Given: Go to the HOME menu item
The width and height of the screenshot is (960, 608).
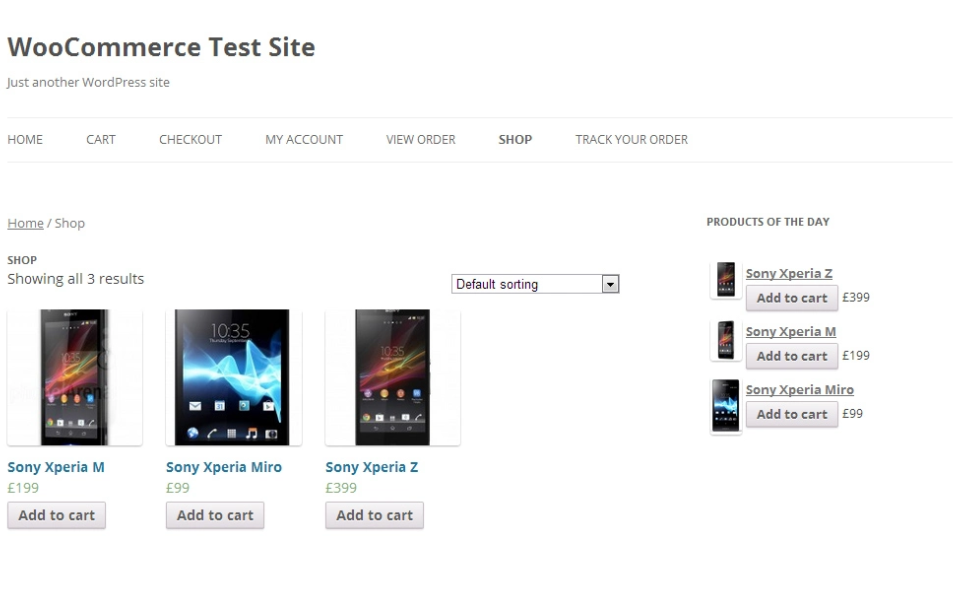Looking at the screenshot, I should [x=25, y=139].
